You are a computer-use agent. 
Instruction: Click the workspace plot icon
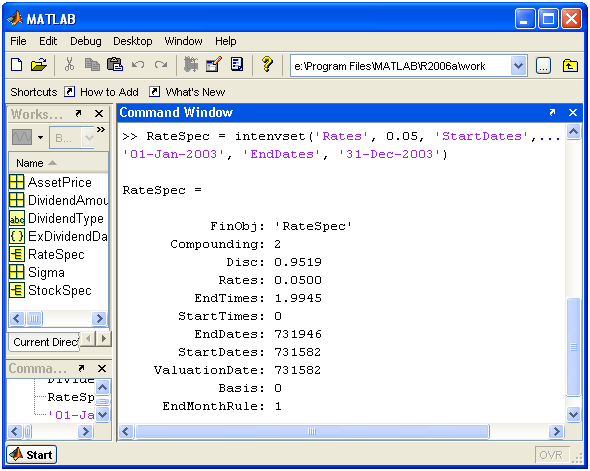(22, 137)
